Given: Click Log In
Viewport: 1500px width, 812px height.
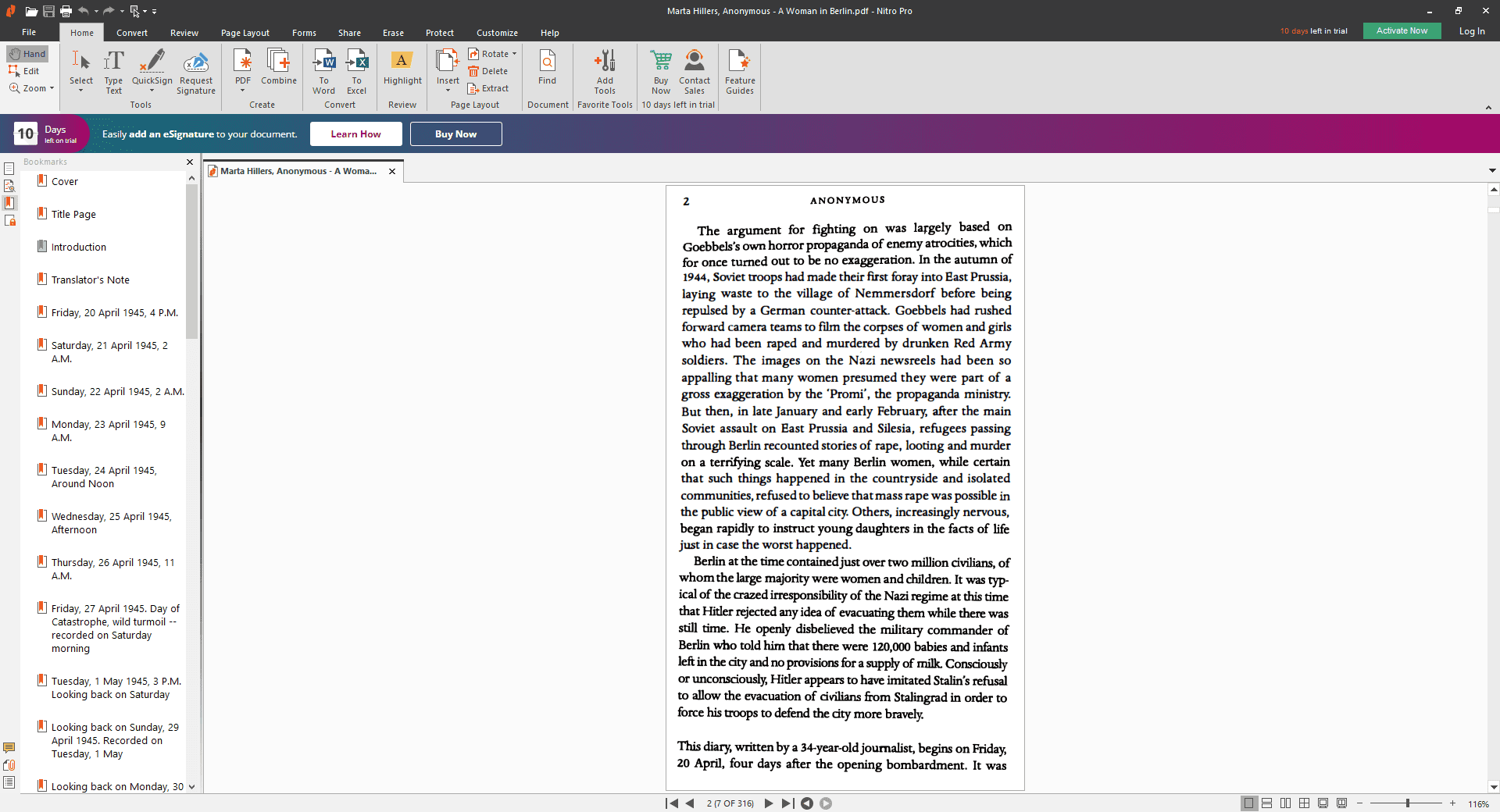Looking at the screenshot, I should pyautogui.click(x=1472, y=31).
